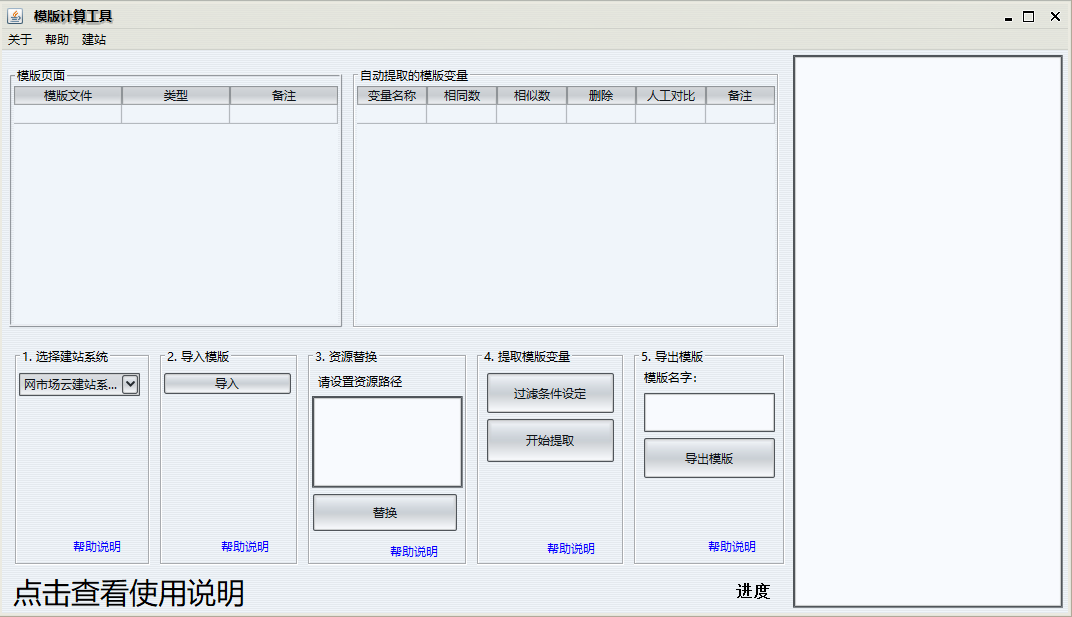
Task: Open 帮助说明 link under 选择建站系统
Action: [x=97, y=547]
